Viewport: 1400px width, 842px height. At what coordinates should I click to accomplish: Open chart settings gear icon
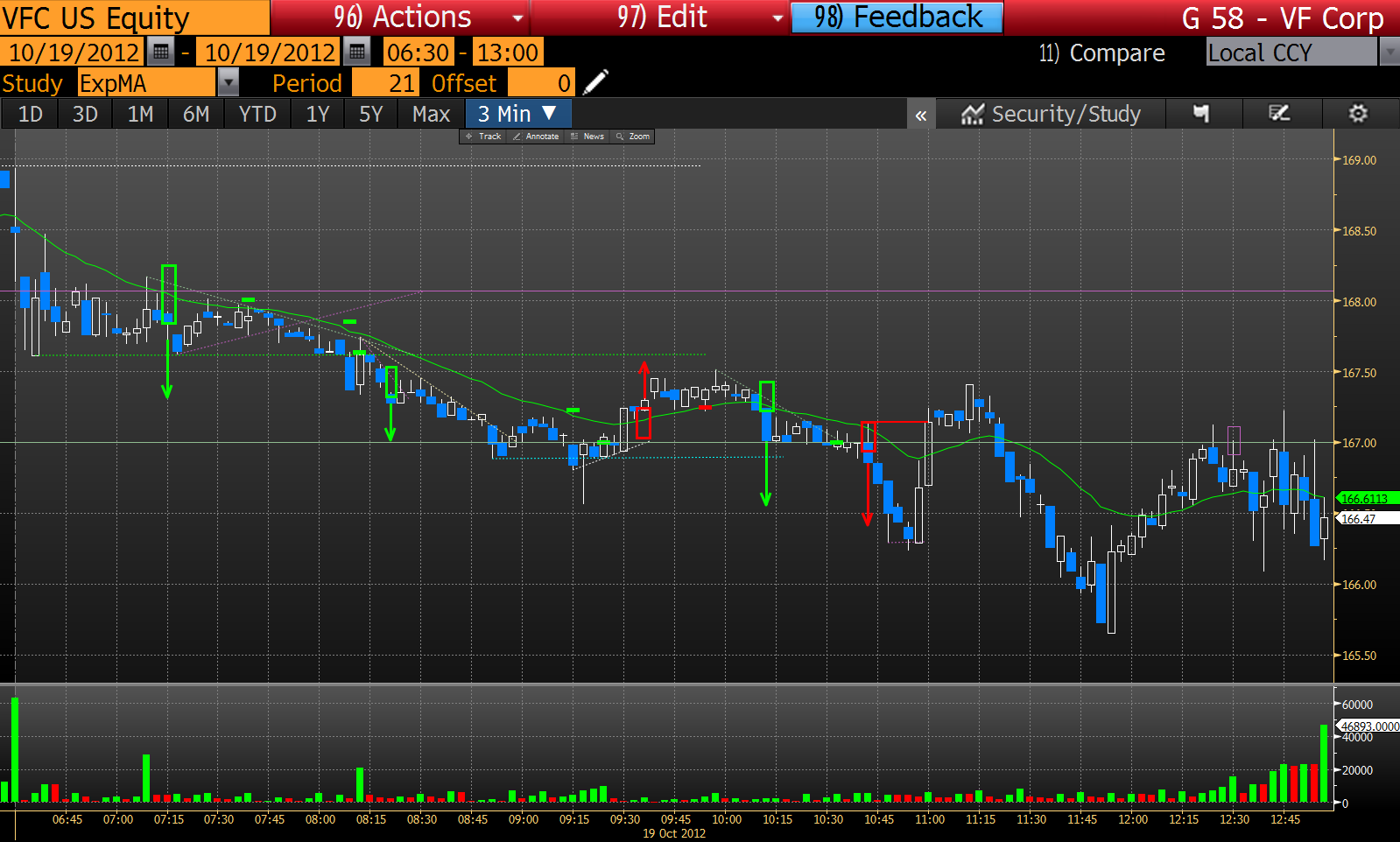coord(1358,114)
